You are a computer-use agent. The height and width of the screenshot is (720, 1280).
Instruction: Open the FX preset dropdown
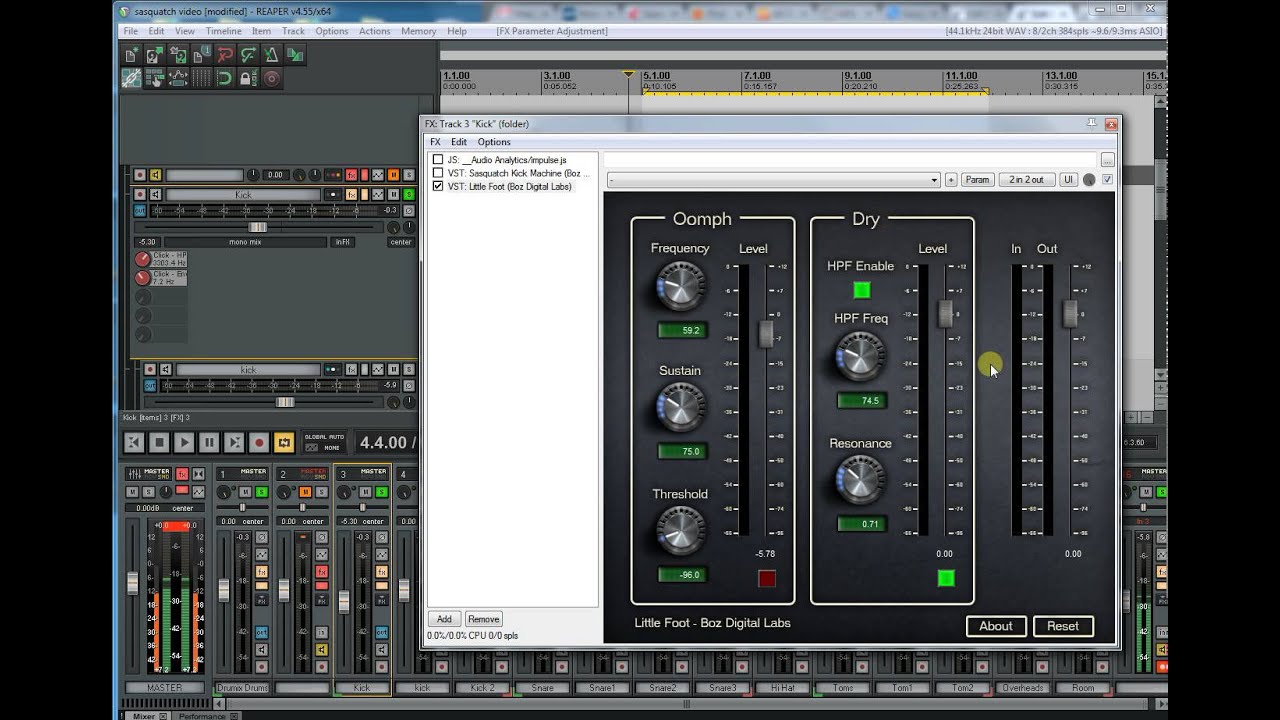[x=773, y=180]
